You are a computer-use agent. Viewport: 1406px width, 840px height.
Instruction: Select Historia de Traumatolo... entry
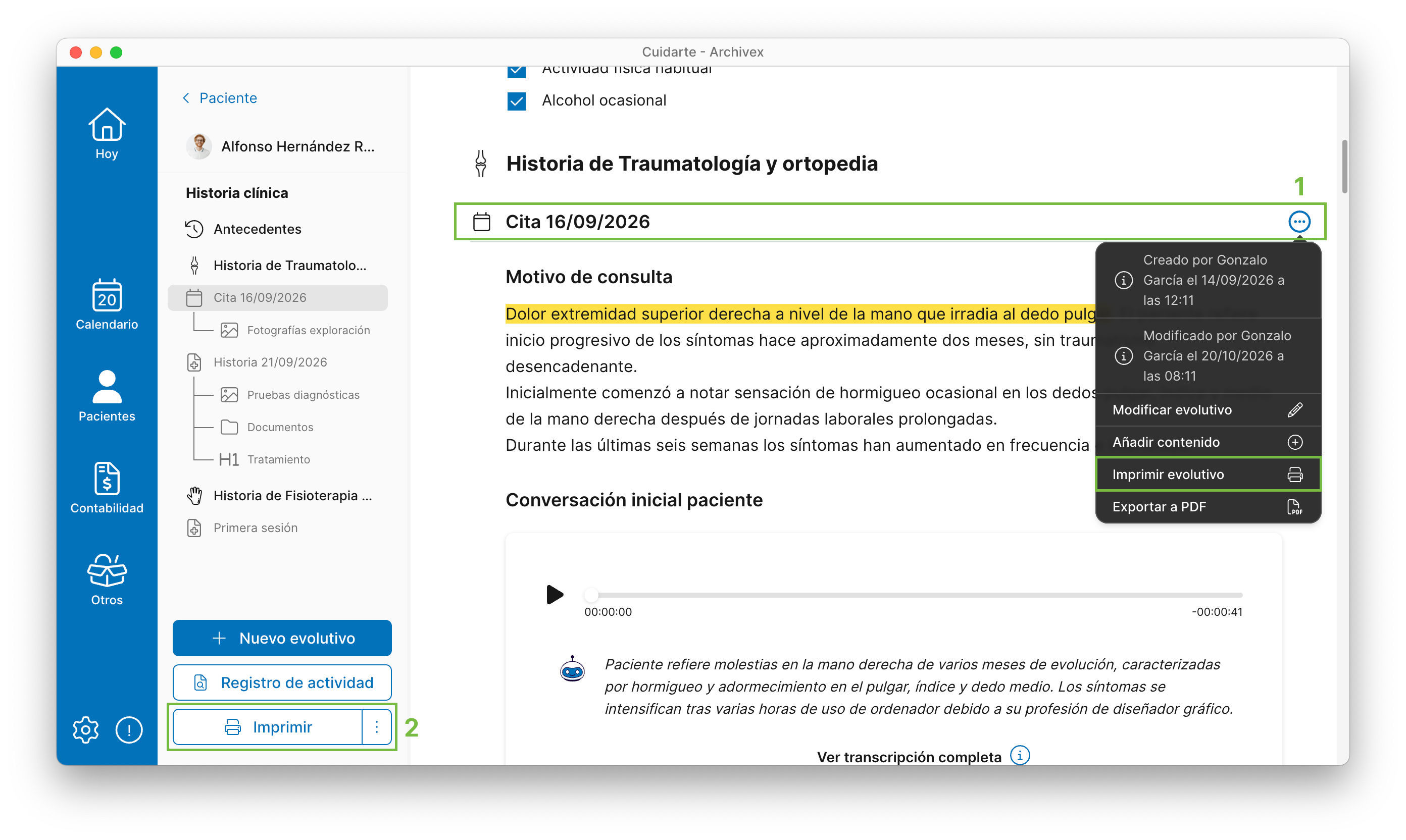(277, 265)
